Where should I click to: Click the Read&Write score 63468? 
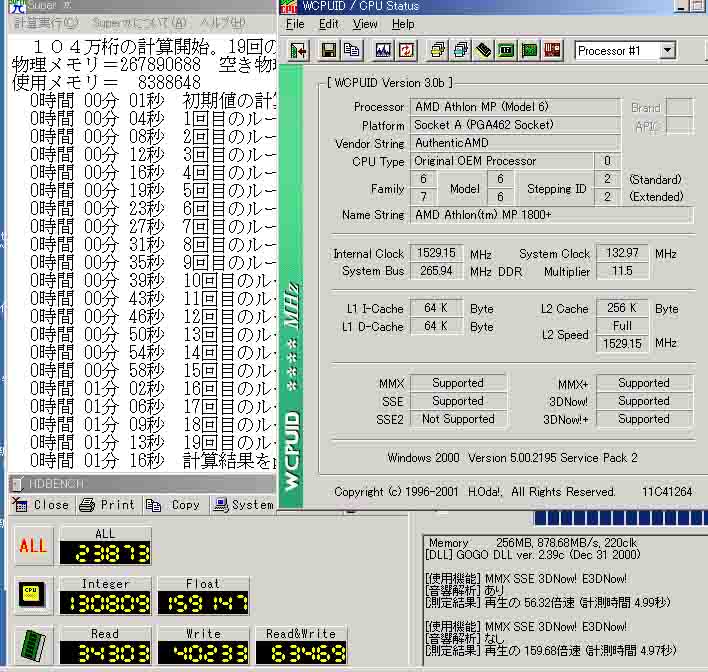point(301,653)
